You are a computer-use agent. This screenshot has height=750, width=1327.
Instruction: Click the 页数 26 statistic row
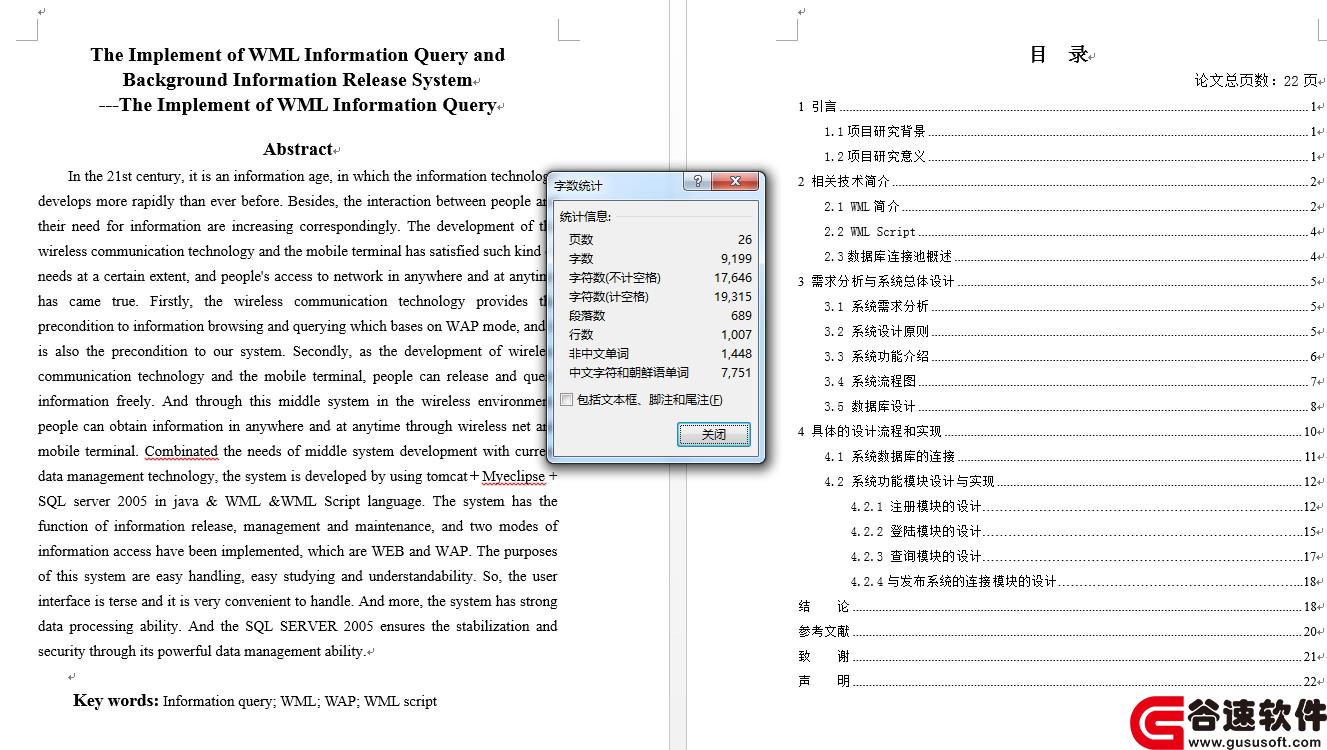click(x=660, y=239)
